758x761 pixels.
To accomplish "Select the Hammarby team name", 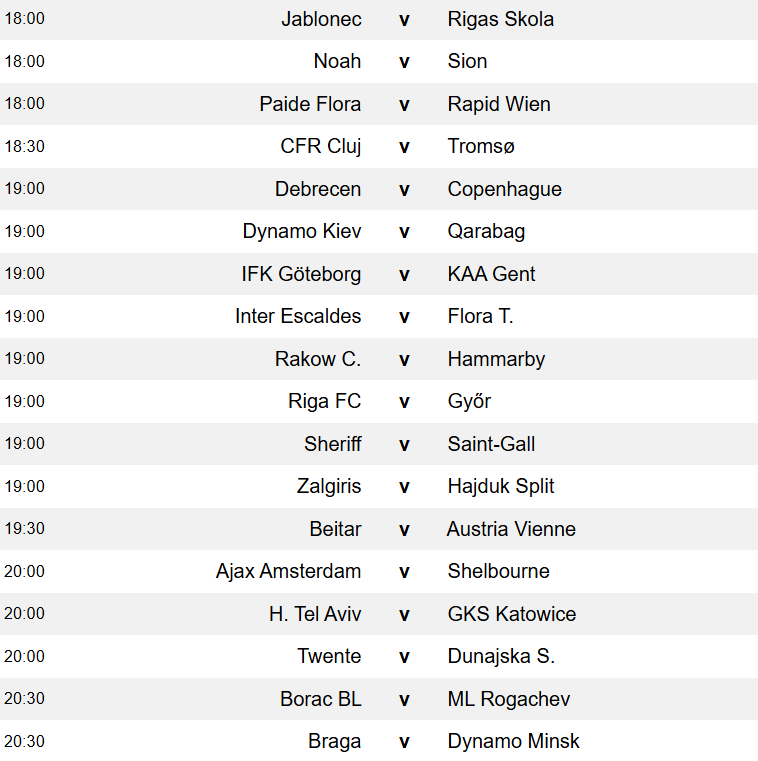I will [496, 359].
